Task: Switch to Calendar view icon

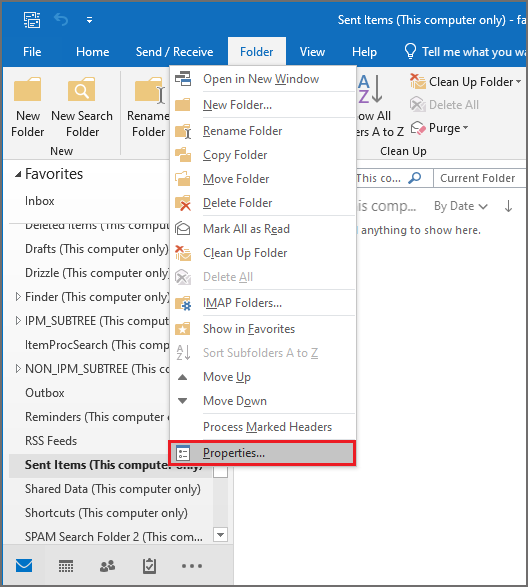Action: coord(66,566)
